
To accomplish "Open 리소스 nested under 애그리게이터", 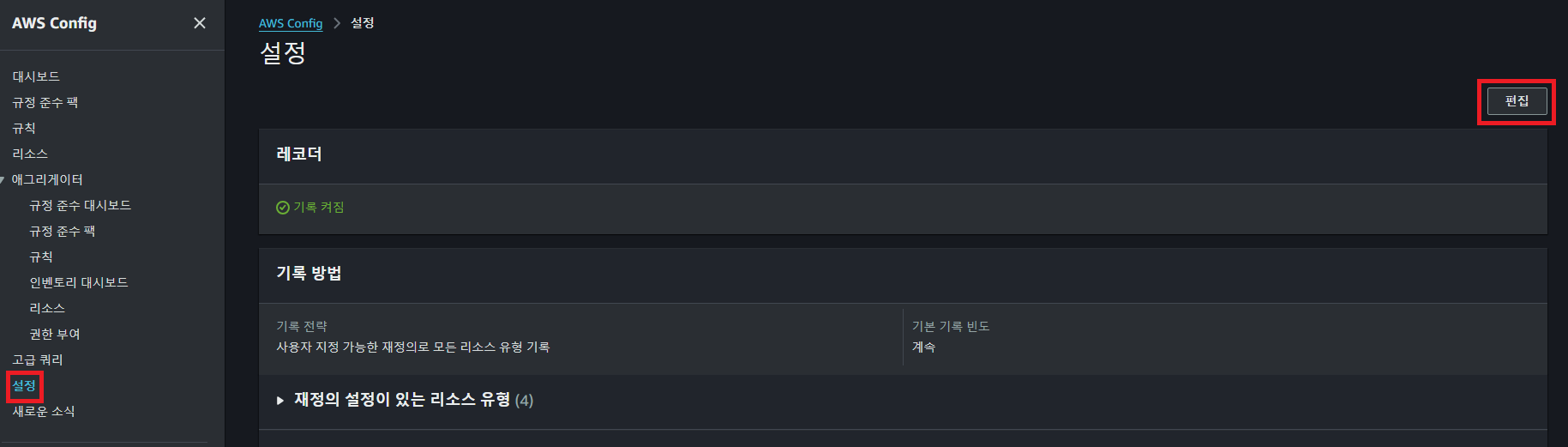I will [47, 309].
